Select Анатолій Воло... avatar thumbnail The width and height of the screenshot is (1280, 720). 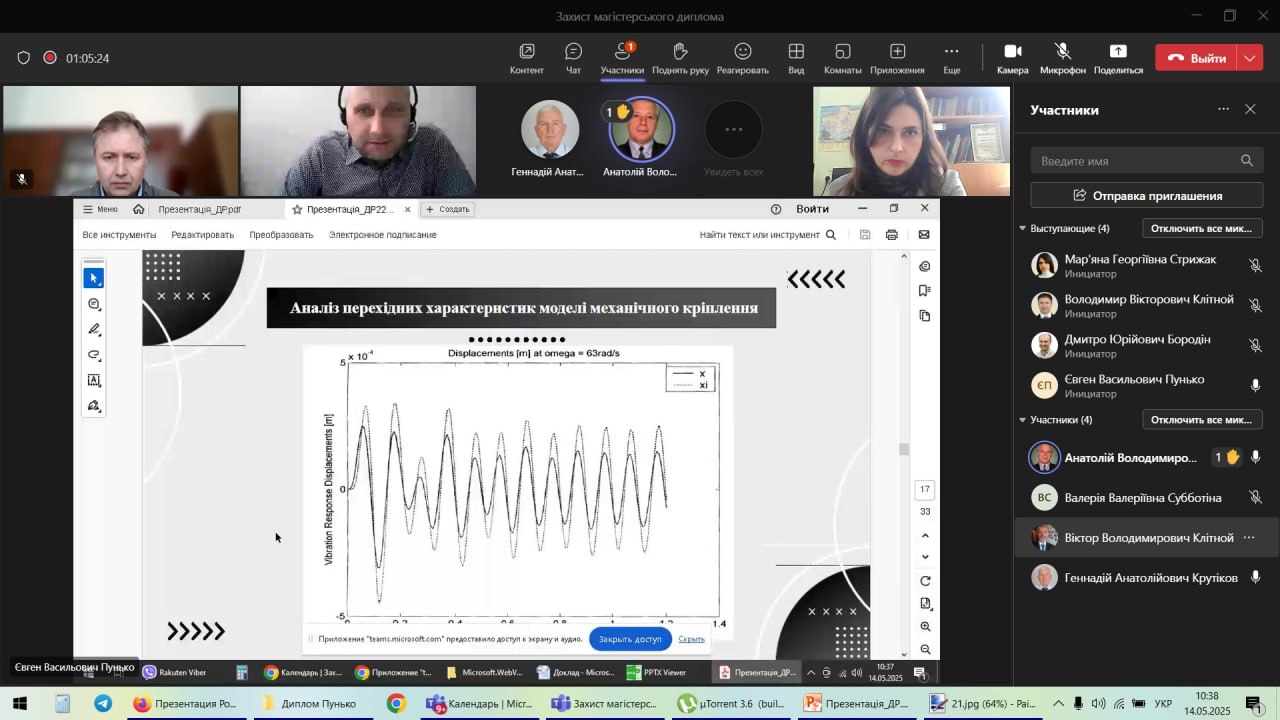click(x=641, y=129)
